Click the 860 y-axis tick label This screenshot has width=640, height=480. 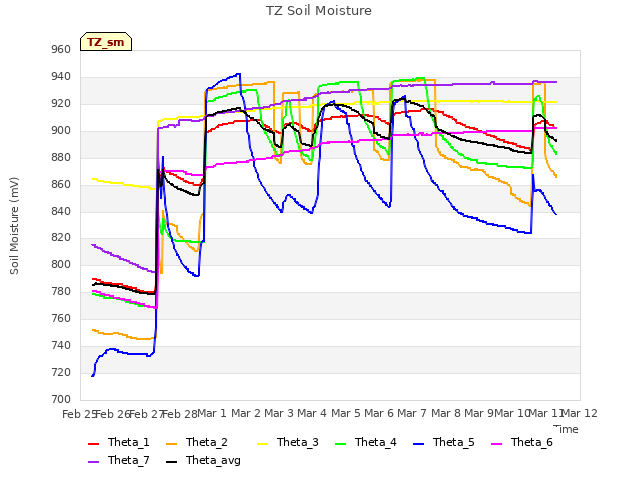click(x=61, y=184)
